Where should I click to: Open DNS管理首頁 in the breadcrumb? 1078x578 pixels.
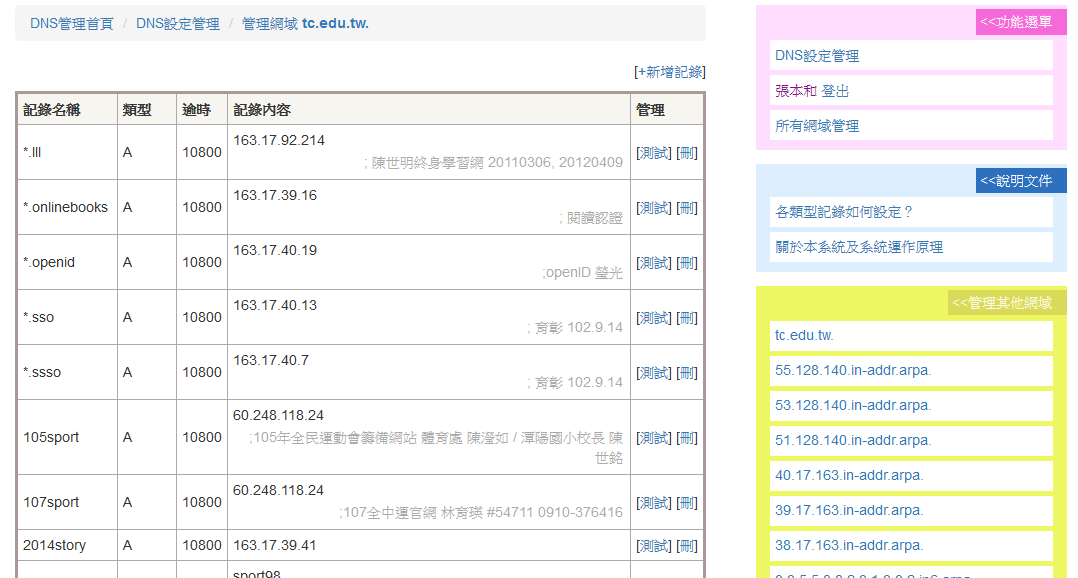[x=72, y=23]
